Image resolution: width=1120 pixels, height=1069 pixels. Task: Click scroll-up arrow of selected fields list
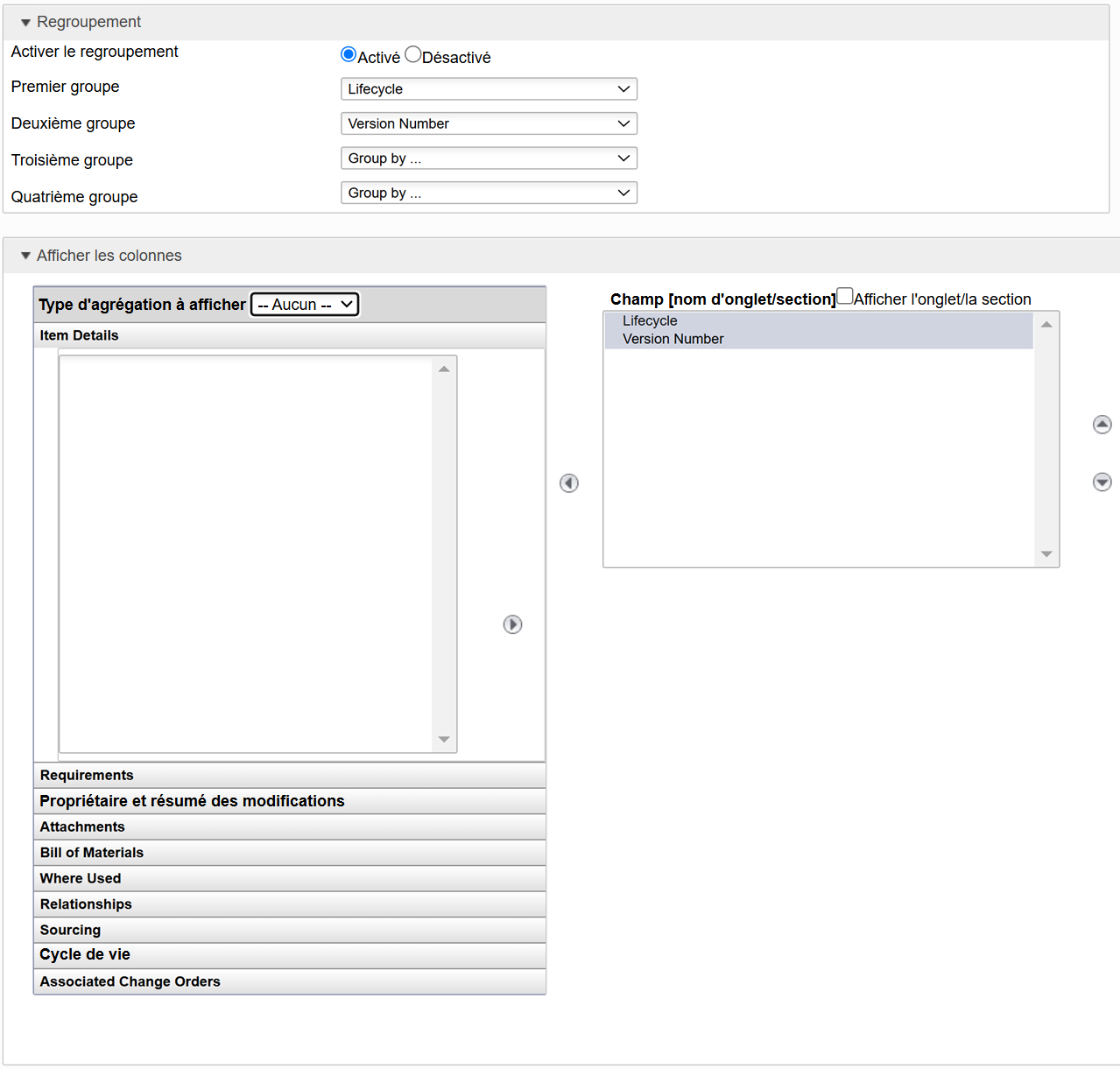tap(1046, 325)
